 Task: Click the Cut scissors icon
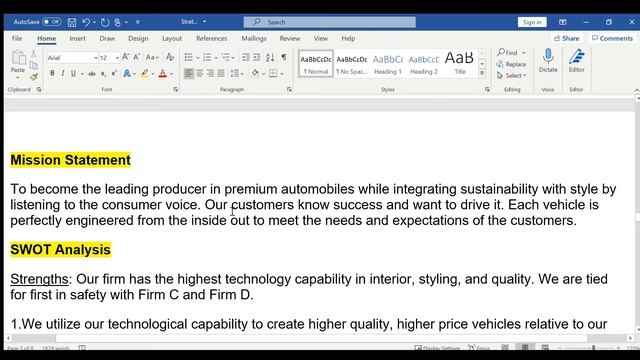tap(33, 53)
